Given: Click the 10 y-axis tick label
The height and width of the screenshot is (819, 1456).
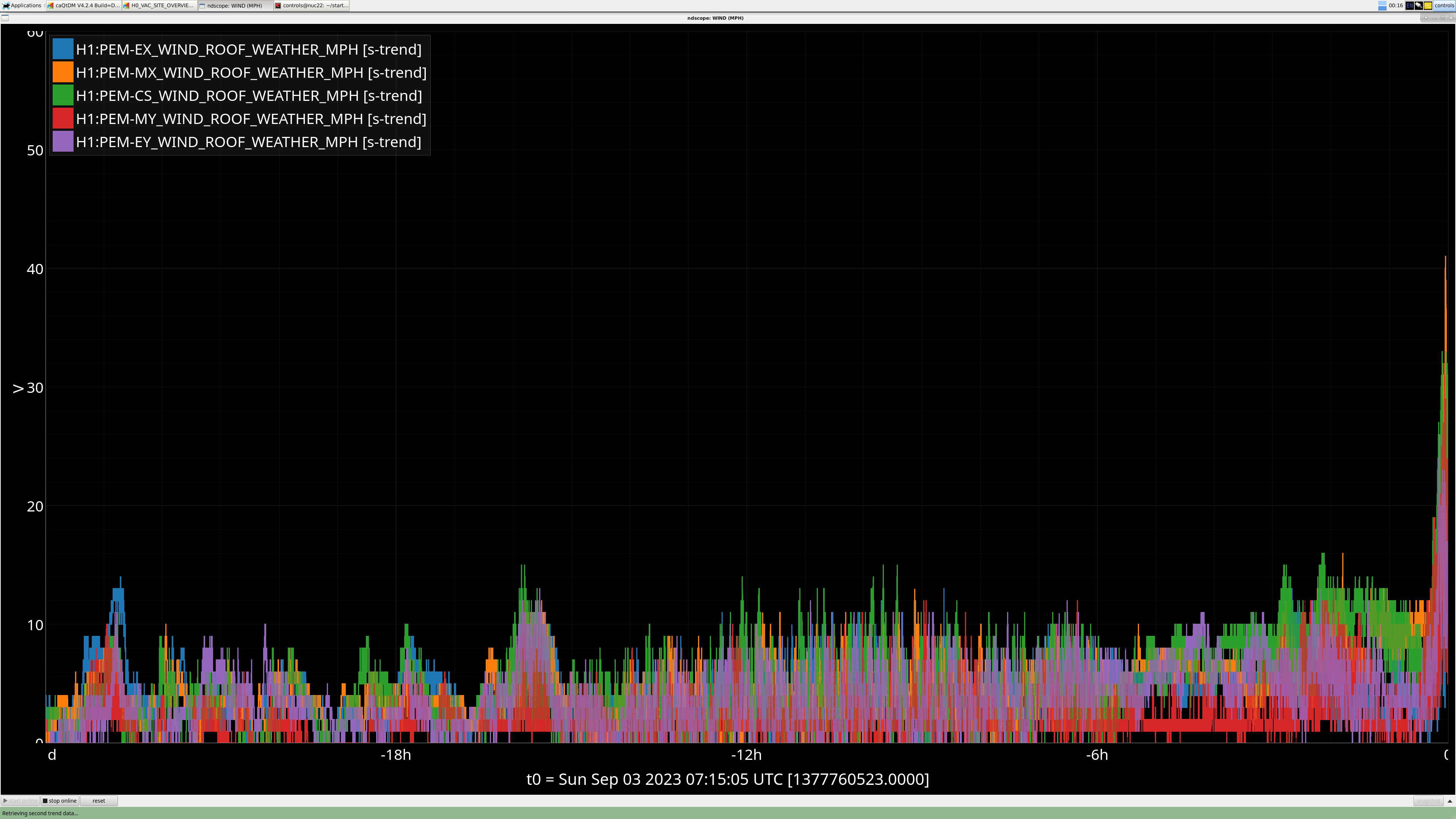Looking at the screenshot, I should [35, 625].
